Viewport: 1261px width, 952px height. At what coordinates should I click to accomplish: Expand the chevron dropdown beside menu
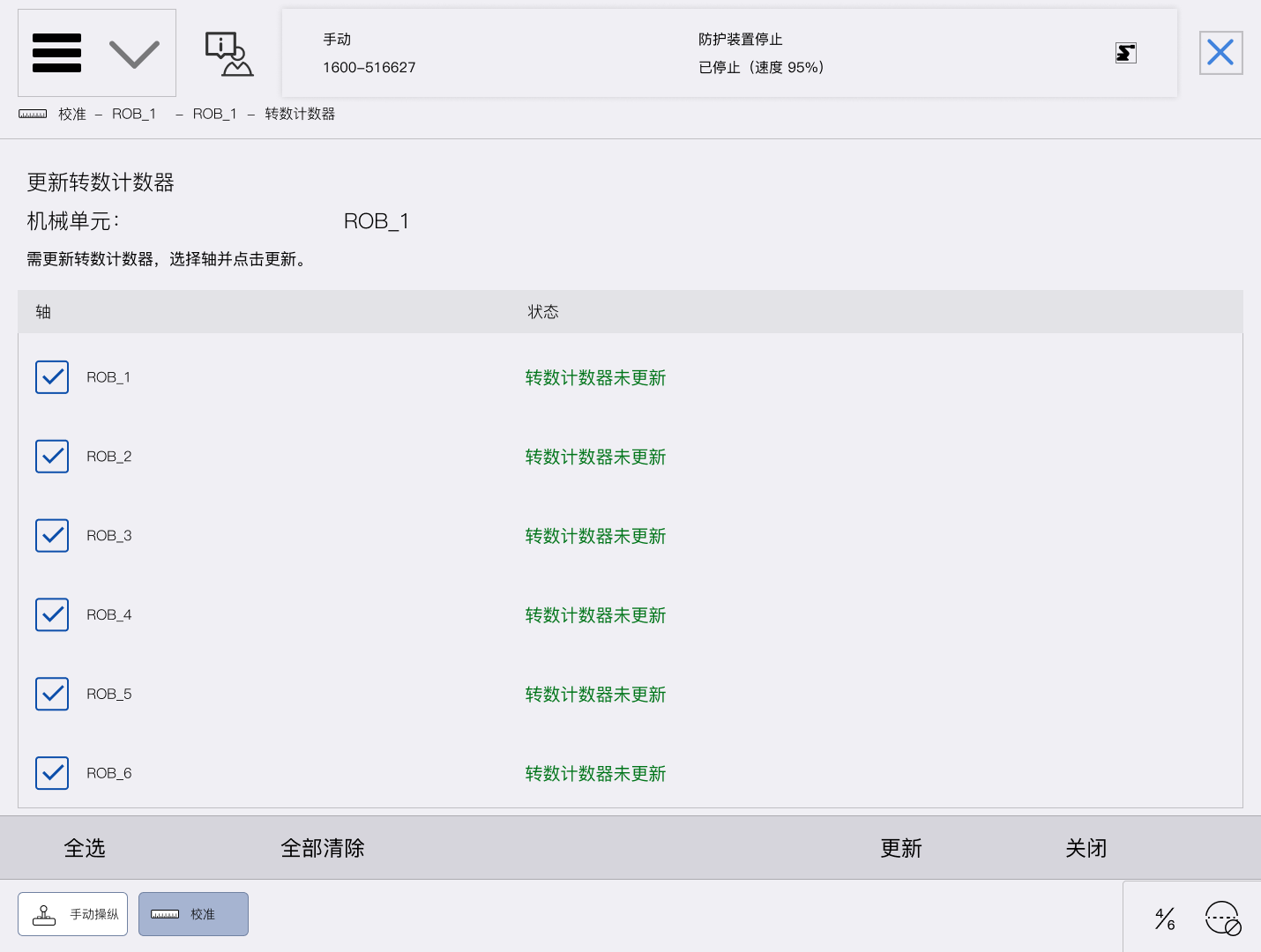pyautogui.click(x=134, y=54)
